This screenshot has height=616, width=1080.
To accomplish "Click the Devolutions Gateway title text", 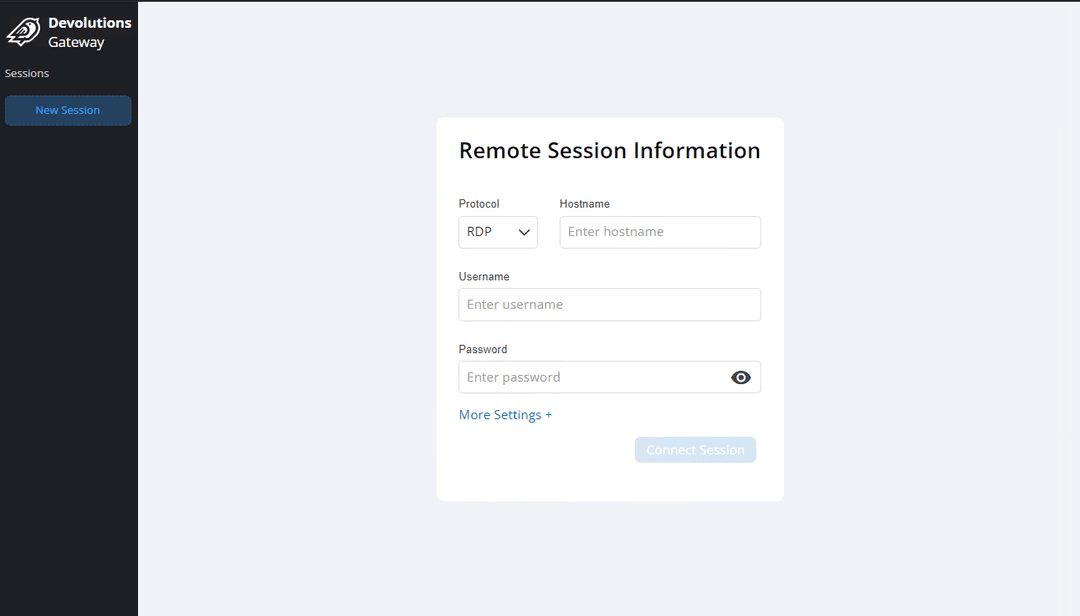I will [89, 32].
